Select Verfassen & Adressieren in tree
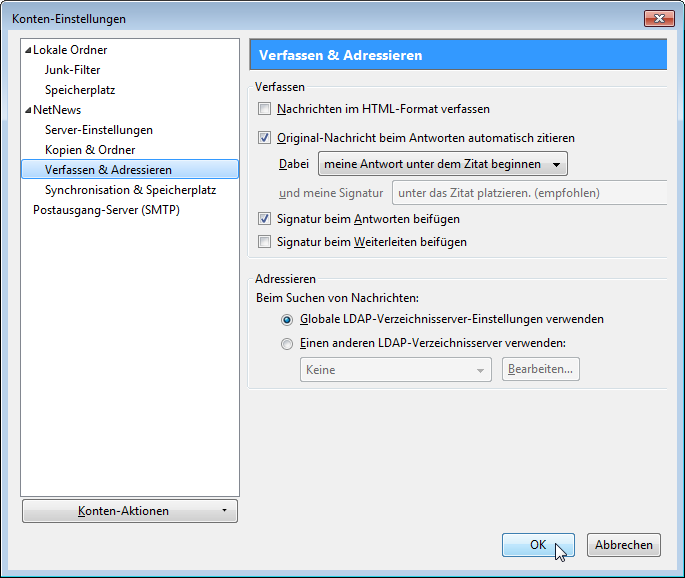 pos(108,170)
